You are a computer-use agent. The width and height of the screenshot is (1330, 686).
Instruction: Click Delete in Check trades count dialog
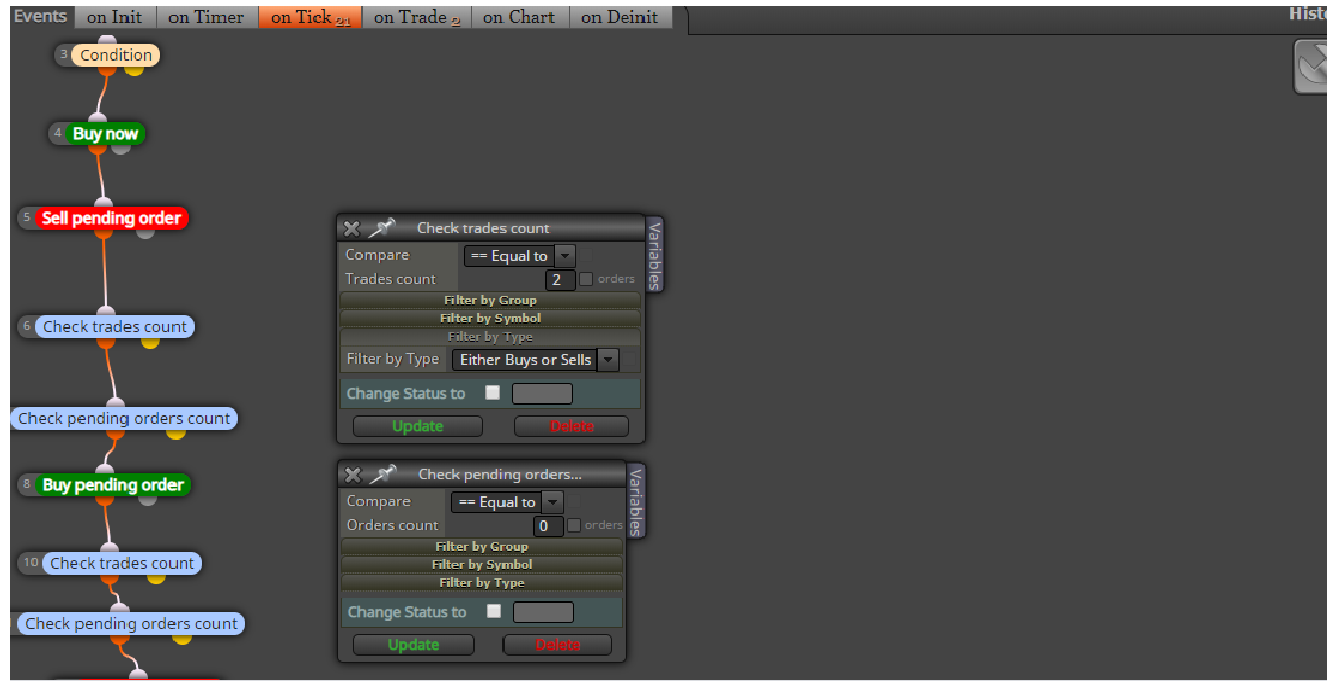point(572,426)
